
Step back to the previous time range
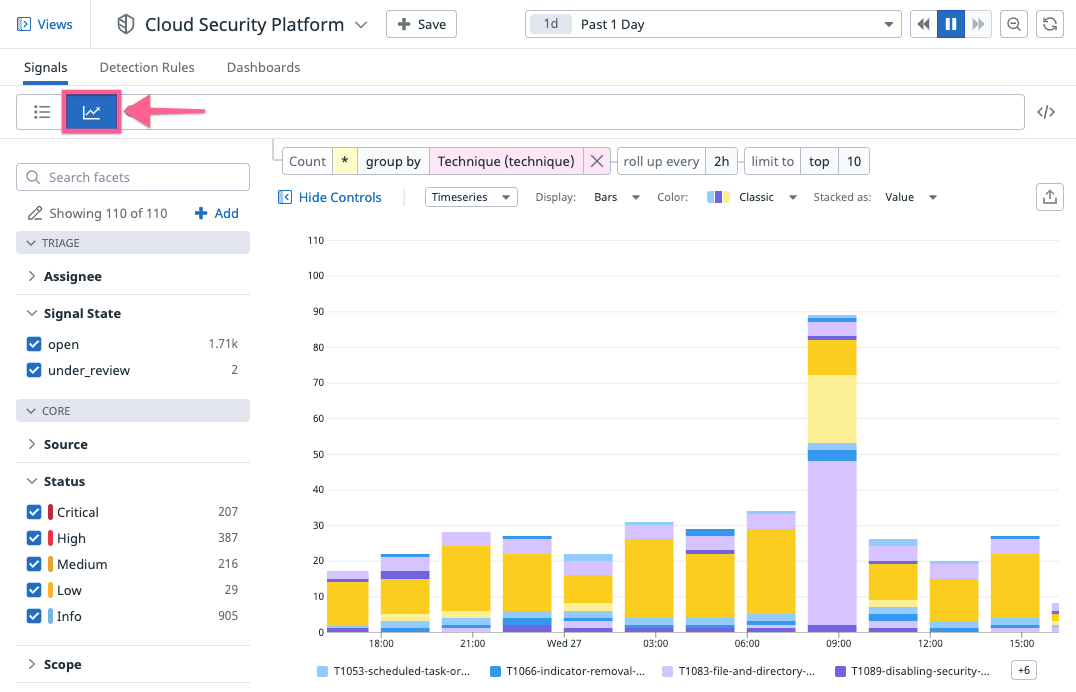[x=923, y=24]
